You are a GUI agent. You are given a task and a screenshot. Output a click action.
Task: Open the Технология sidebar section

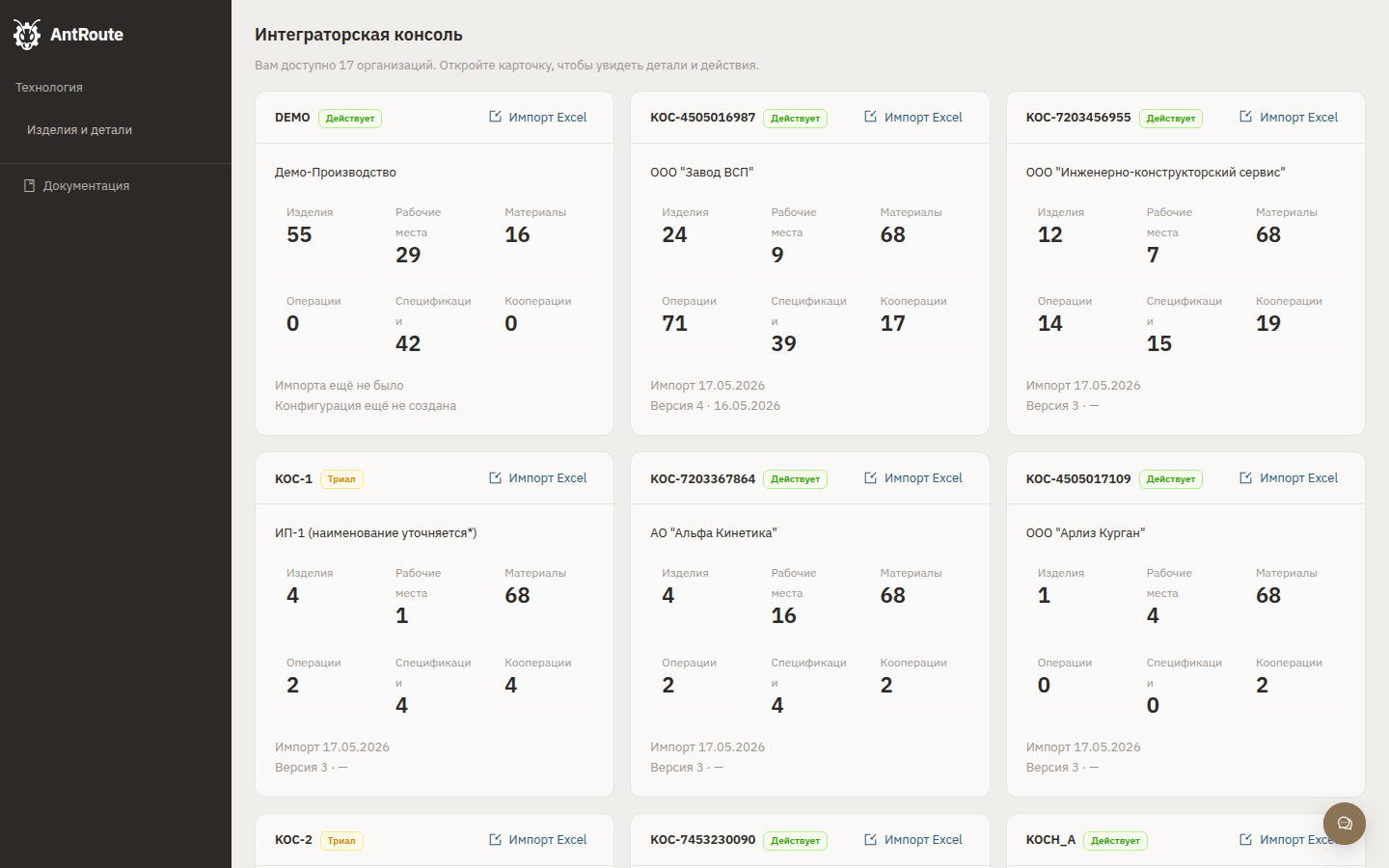[x=49, y=87]
